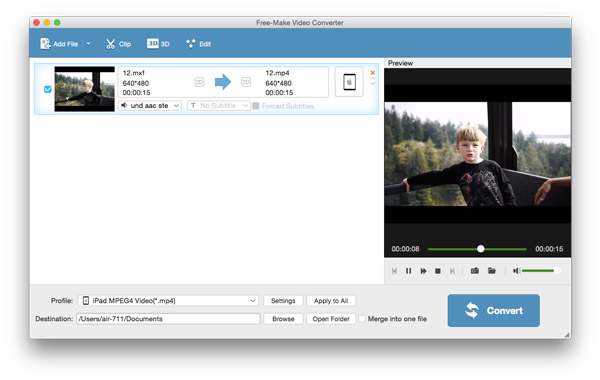Viewport: 600px width, 380px height.
Task: Open the und aac ste audio track dropdown
Action: point(150,106)
